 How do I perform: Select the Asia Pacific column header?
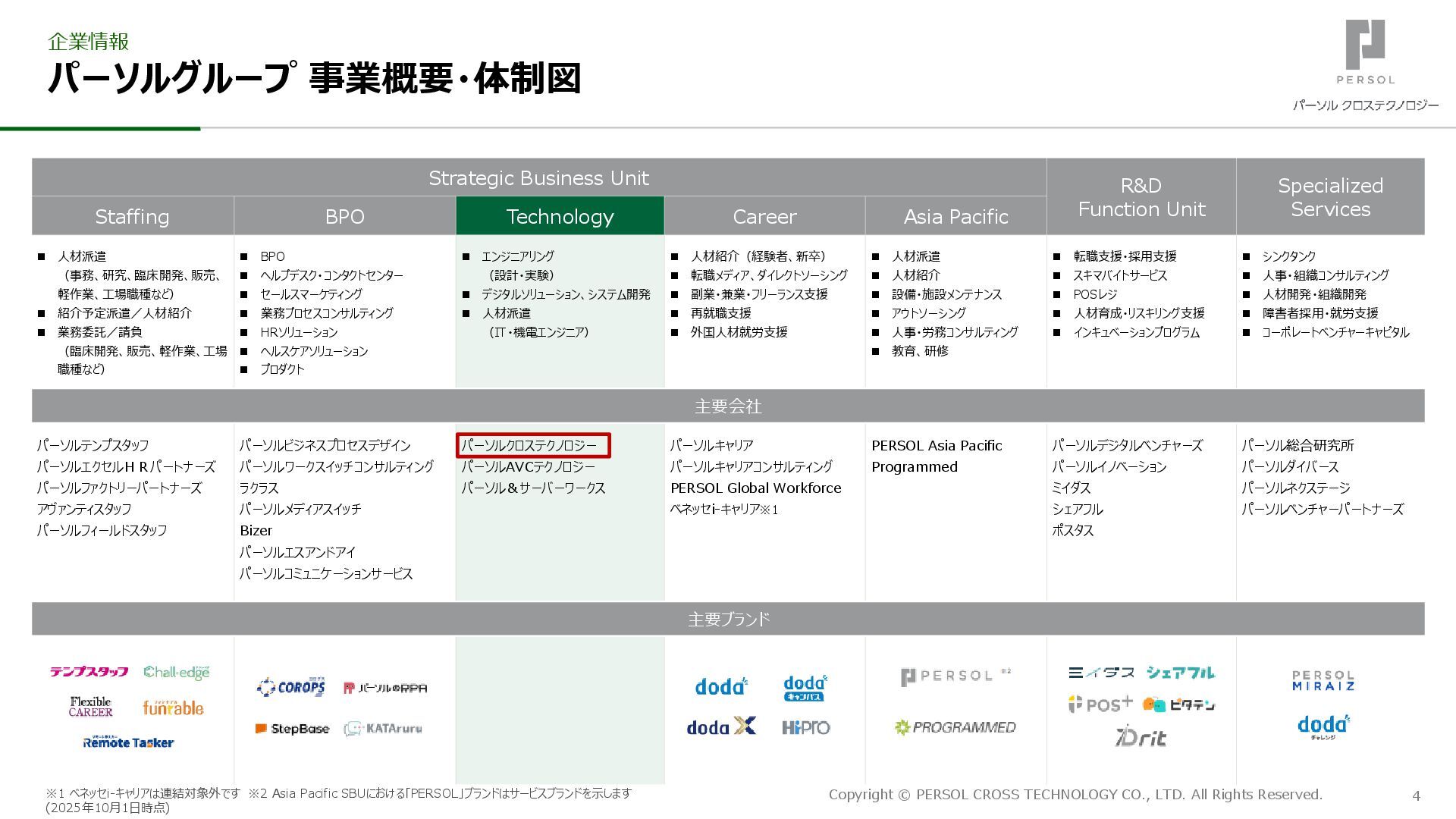(955, 216)
